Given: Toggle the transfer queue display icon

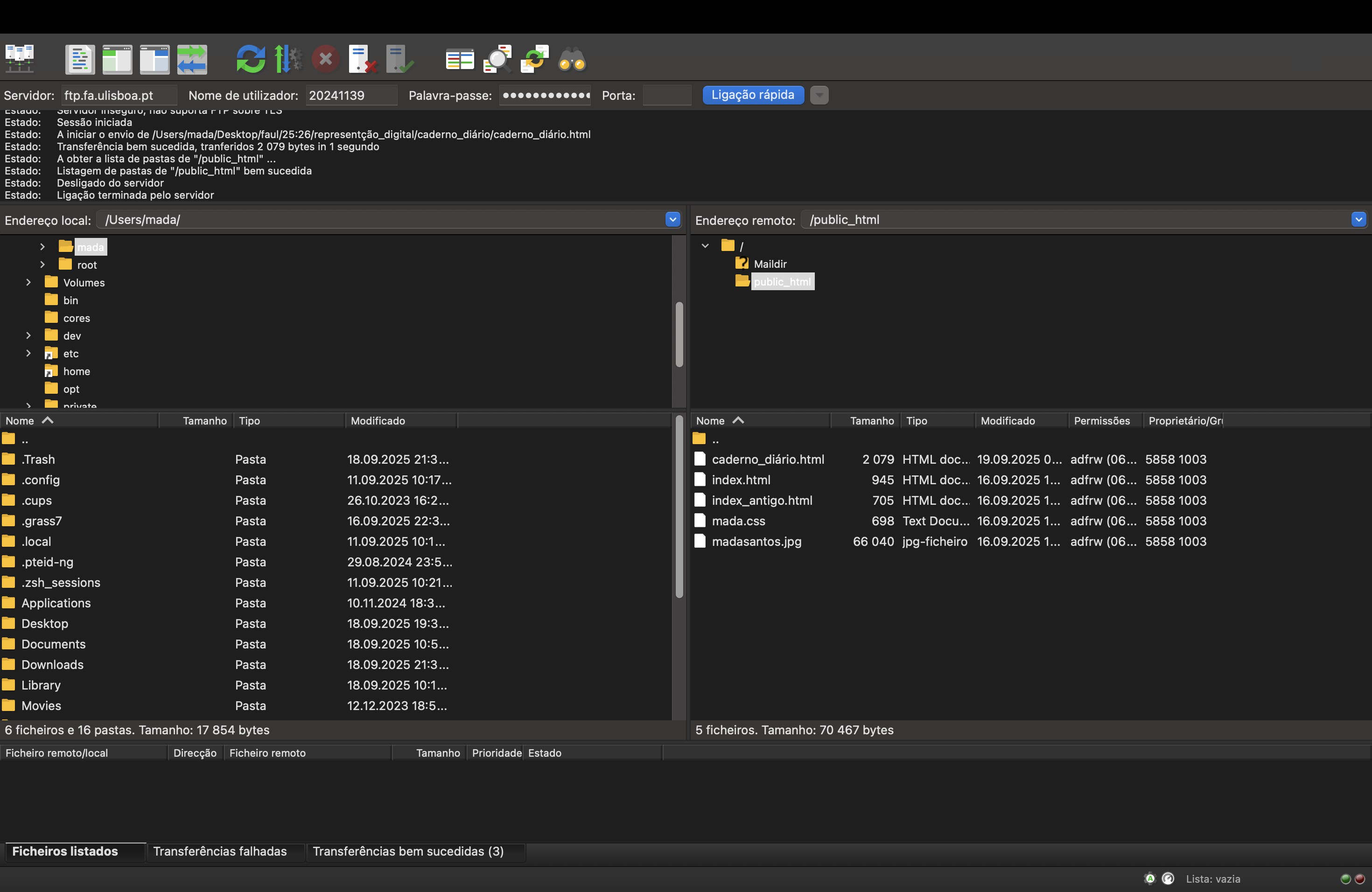Looking at the screenshot, I should (x=191, y=59).
